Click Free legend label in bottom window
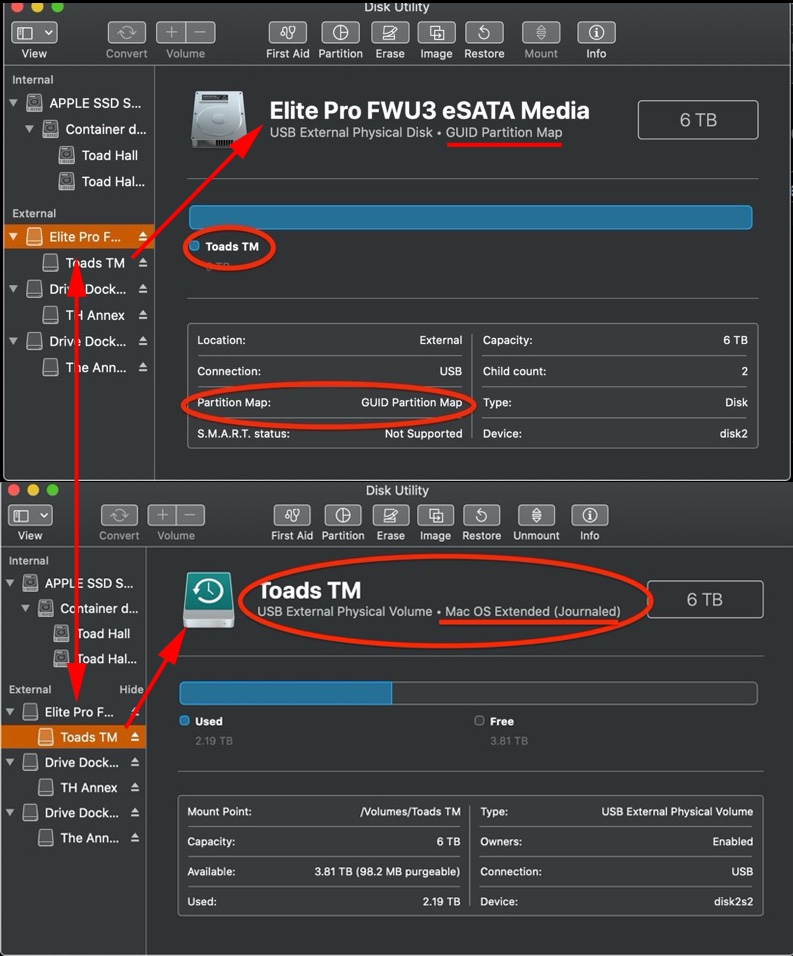This screenshot has height=956, width=793. (x=502, y=721)
